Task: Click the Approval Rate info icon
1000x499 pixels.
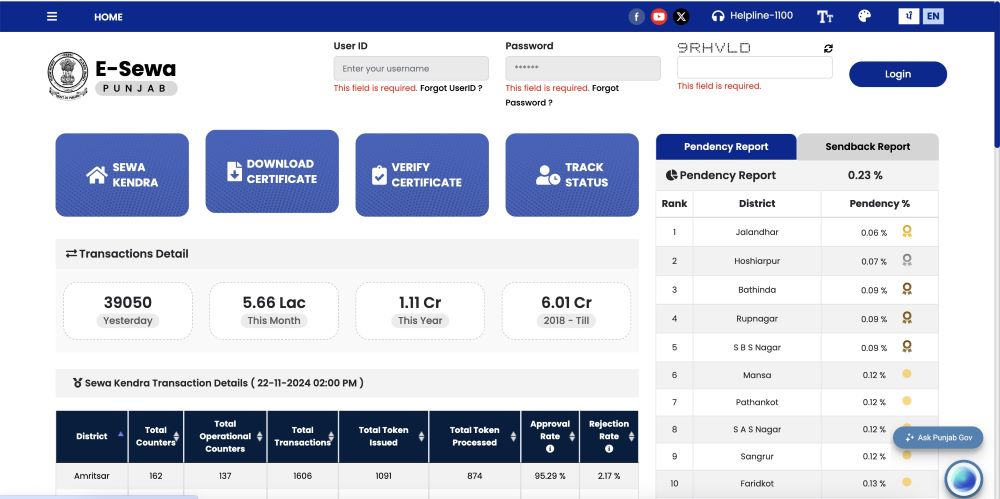Action: point(550,449)
